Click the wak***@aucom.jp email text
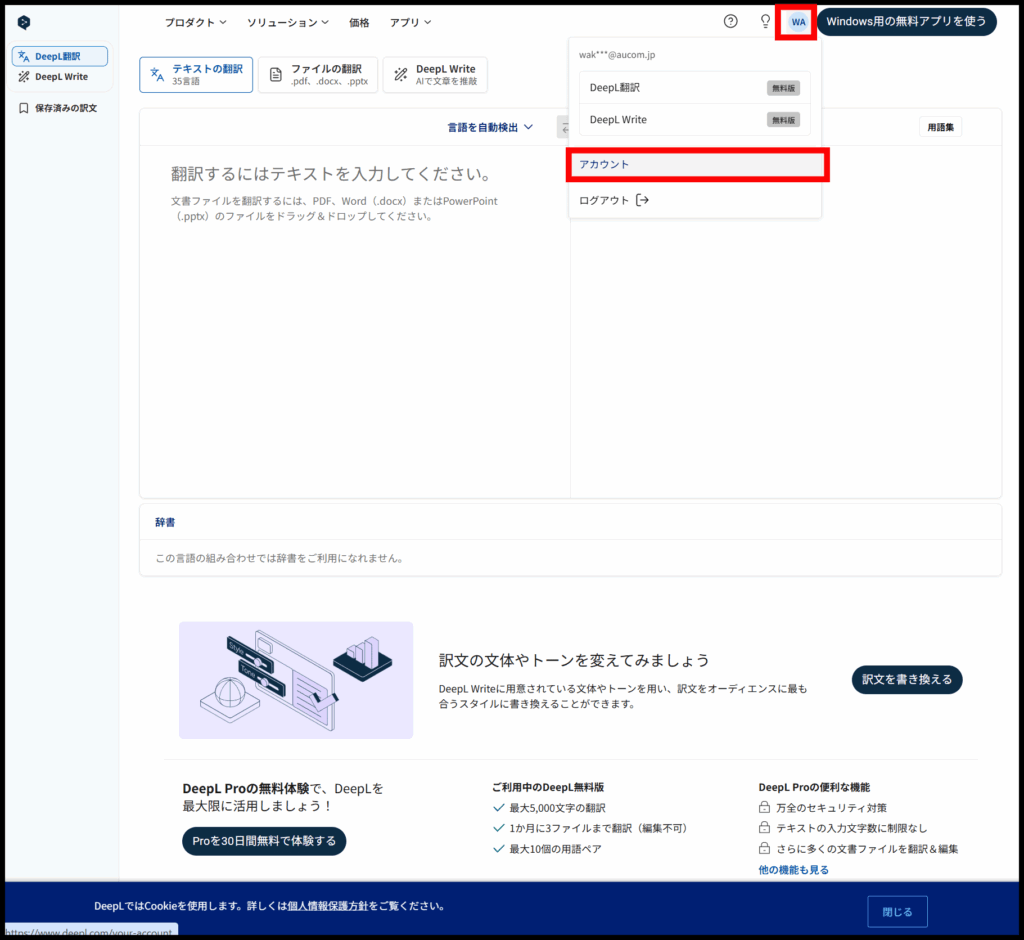The height and width of the screenshot is (940, 1024). pos(617,55)
